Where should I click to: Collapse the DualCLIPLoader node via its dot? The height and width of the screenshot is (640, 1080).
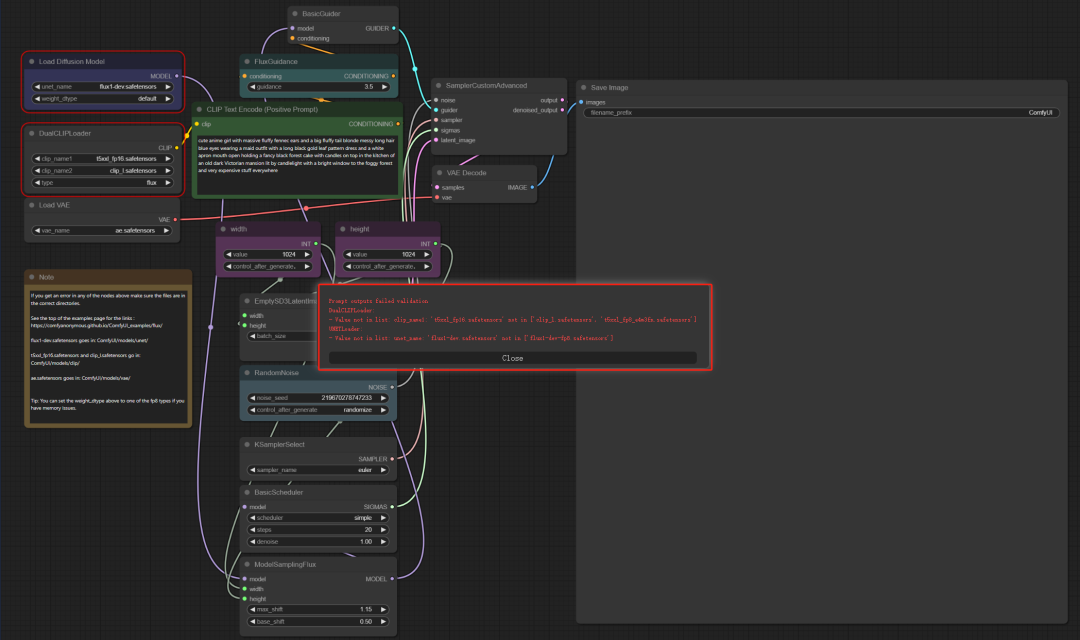pos(32,133)
